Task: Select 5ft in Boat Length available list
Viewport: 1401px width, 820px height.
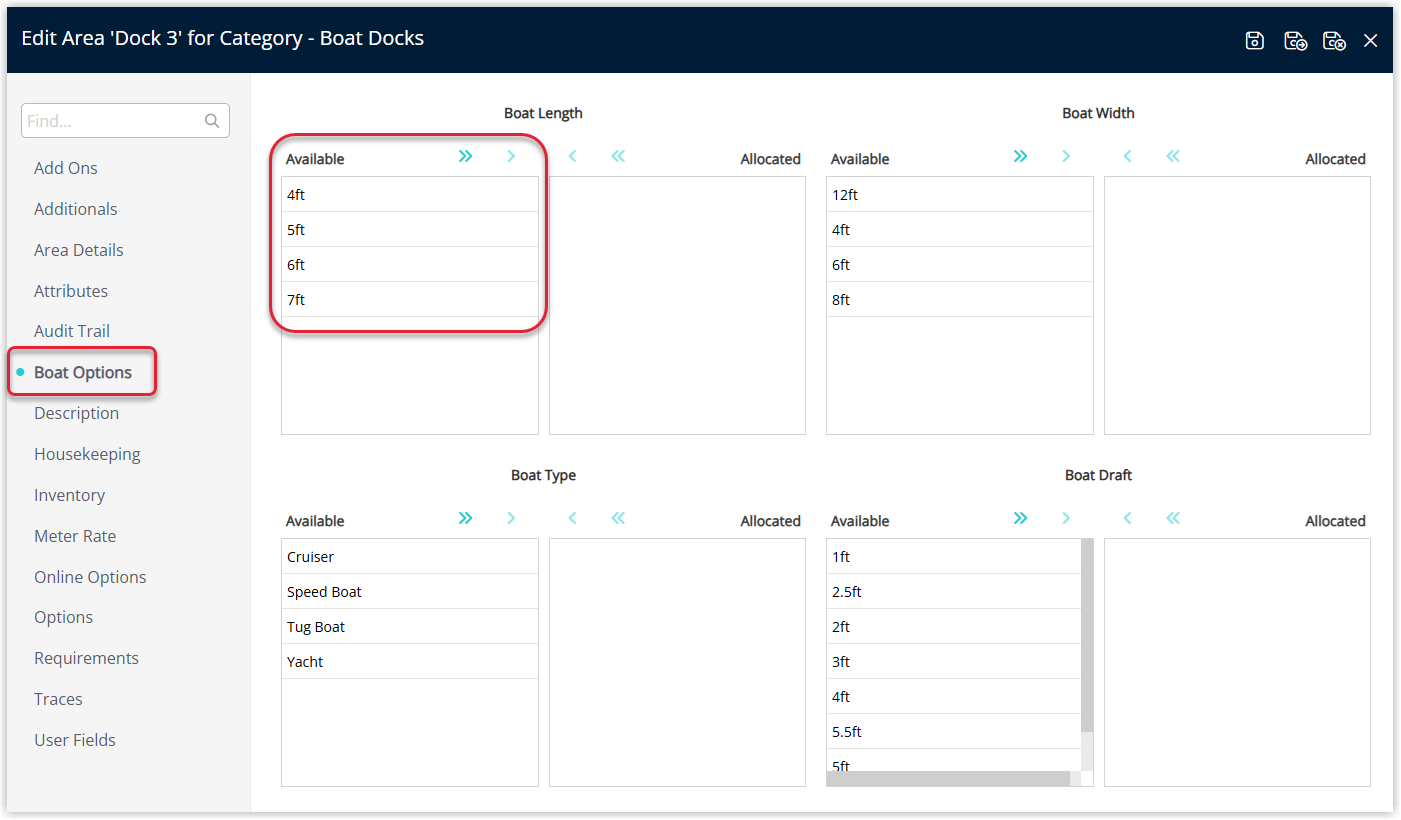Action: point(410,230)
